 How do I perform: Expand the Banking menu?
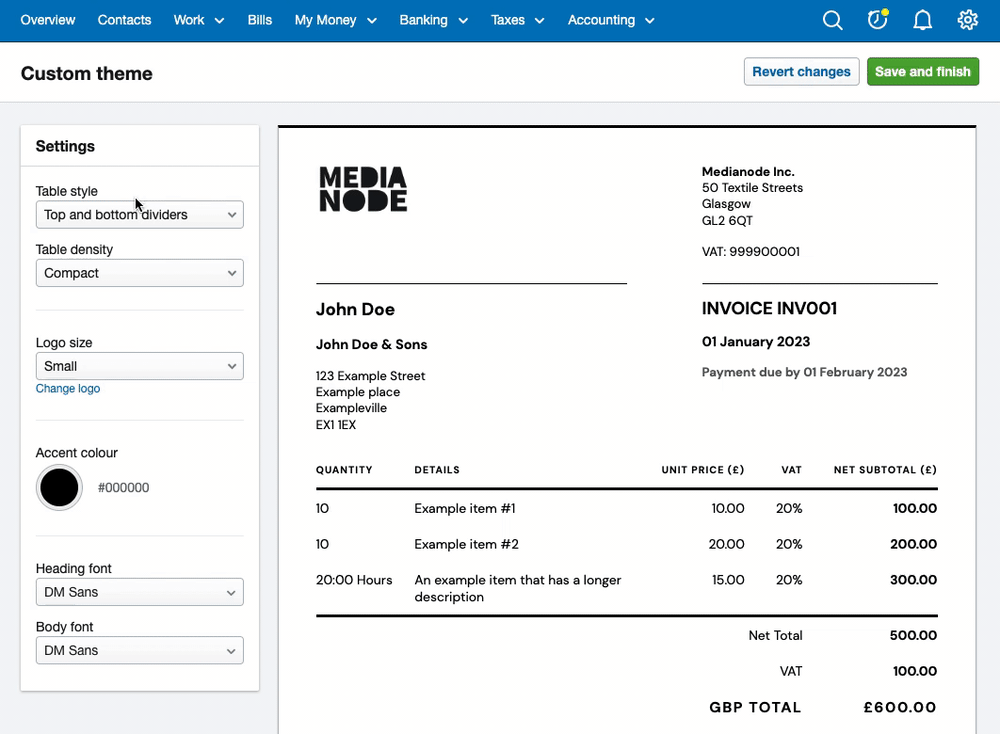(x=433, y=20)
